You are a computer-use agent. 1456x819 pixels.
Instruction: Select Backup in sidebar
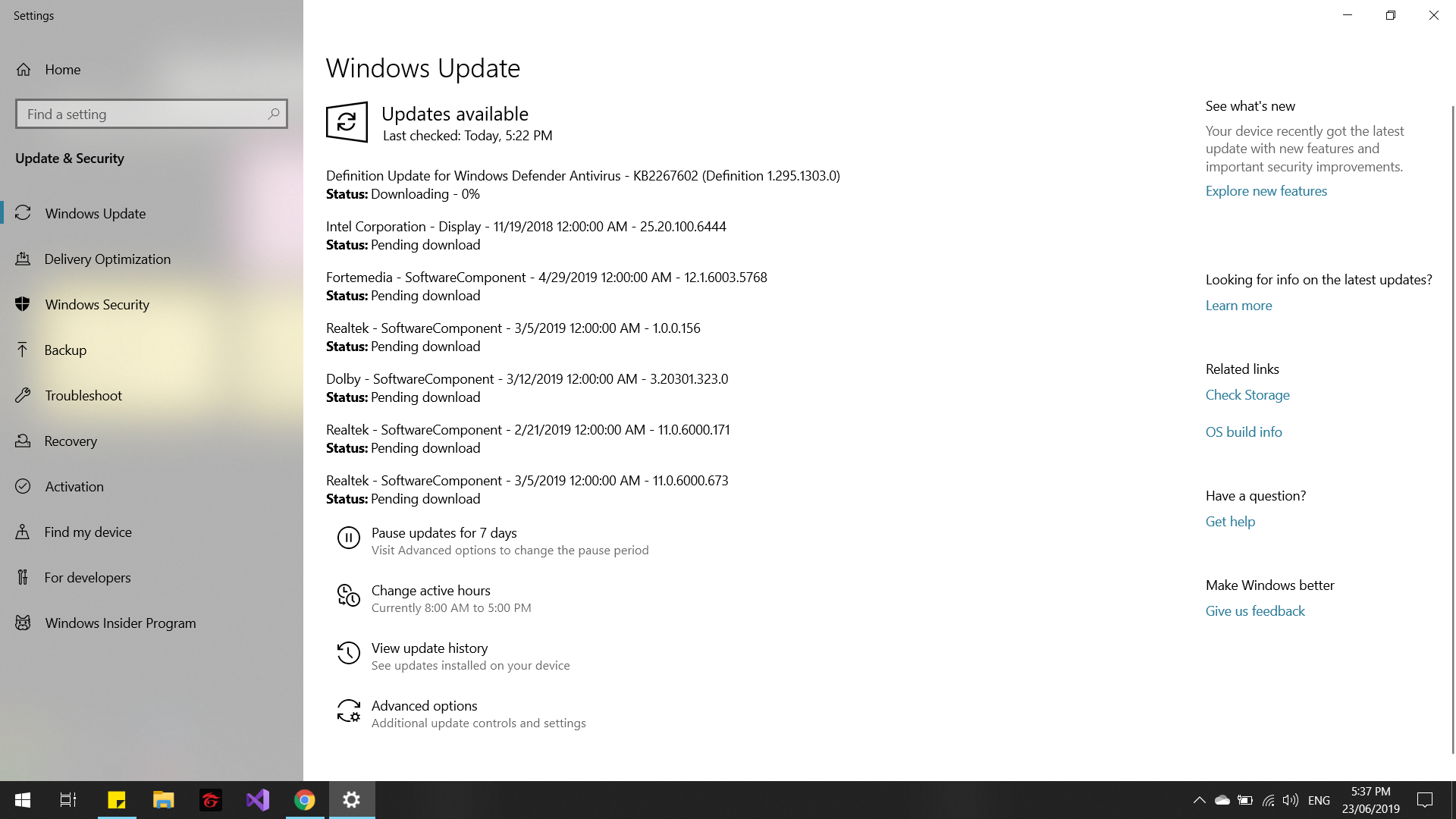(x=152, y=350)
